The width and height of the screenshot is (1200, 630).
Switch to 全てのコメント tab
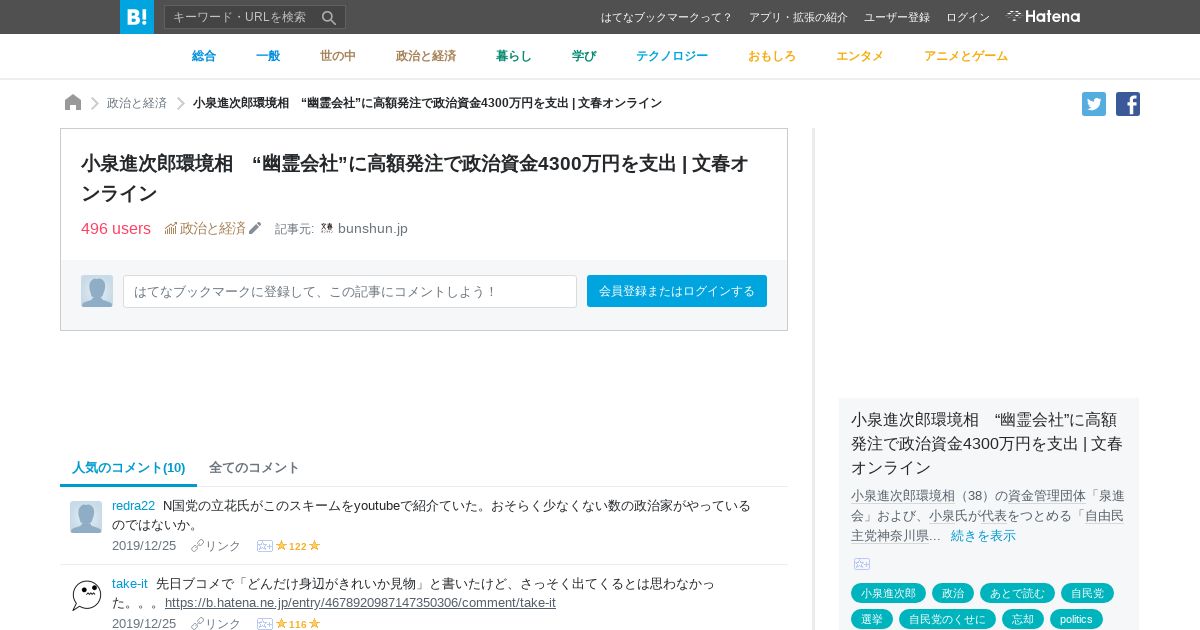[x=254, y=467]
